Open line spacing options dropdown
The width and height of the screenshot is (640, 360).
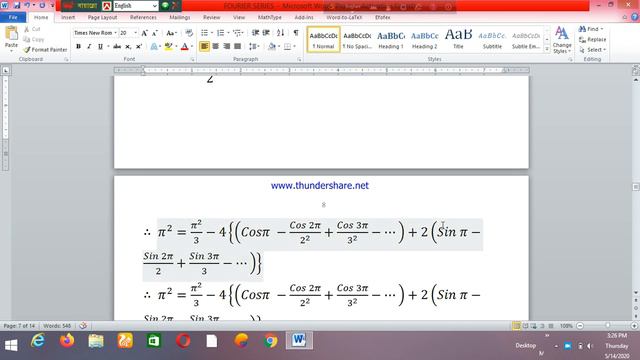pyautogui.click(x=254, y=47)
